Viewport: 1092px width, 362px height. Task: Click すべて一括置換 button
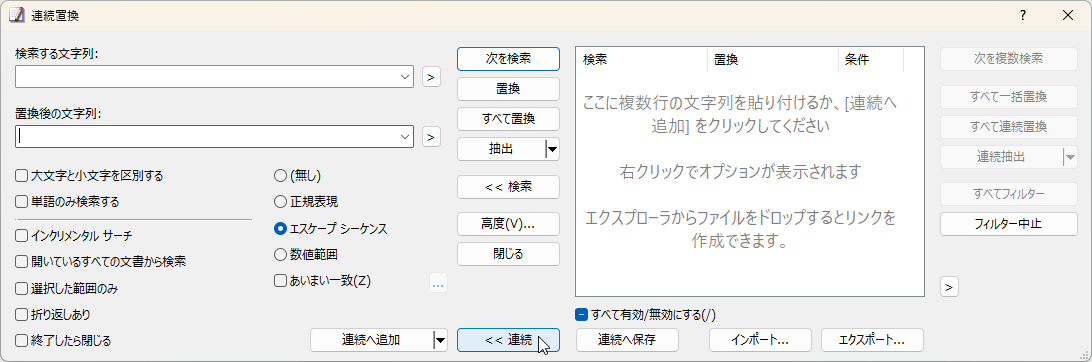[x=1008, y=97]
